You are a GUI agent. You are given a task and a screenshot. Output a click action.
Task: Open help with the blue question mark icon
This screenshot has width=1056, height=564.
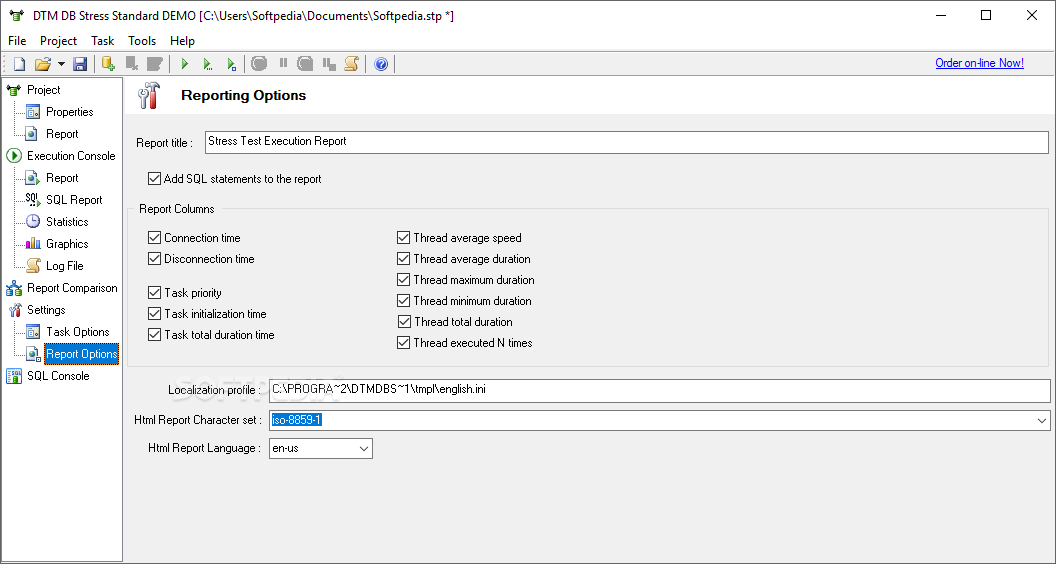pos(381,64)
